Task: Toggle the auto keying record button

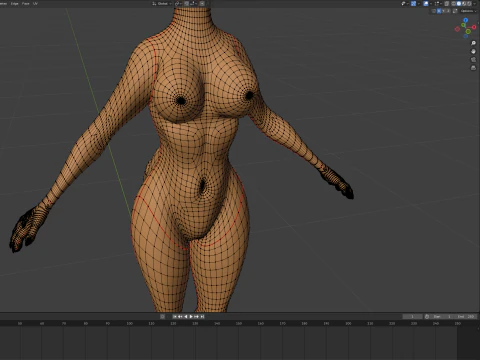Action: 162,316
